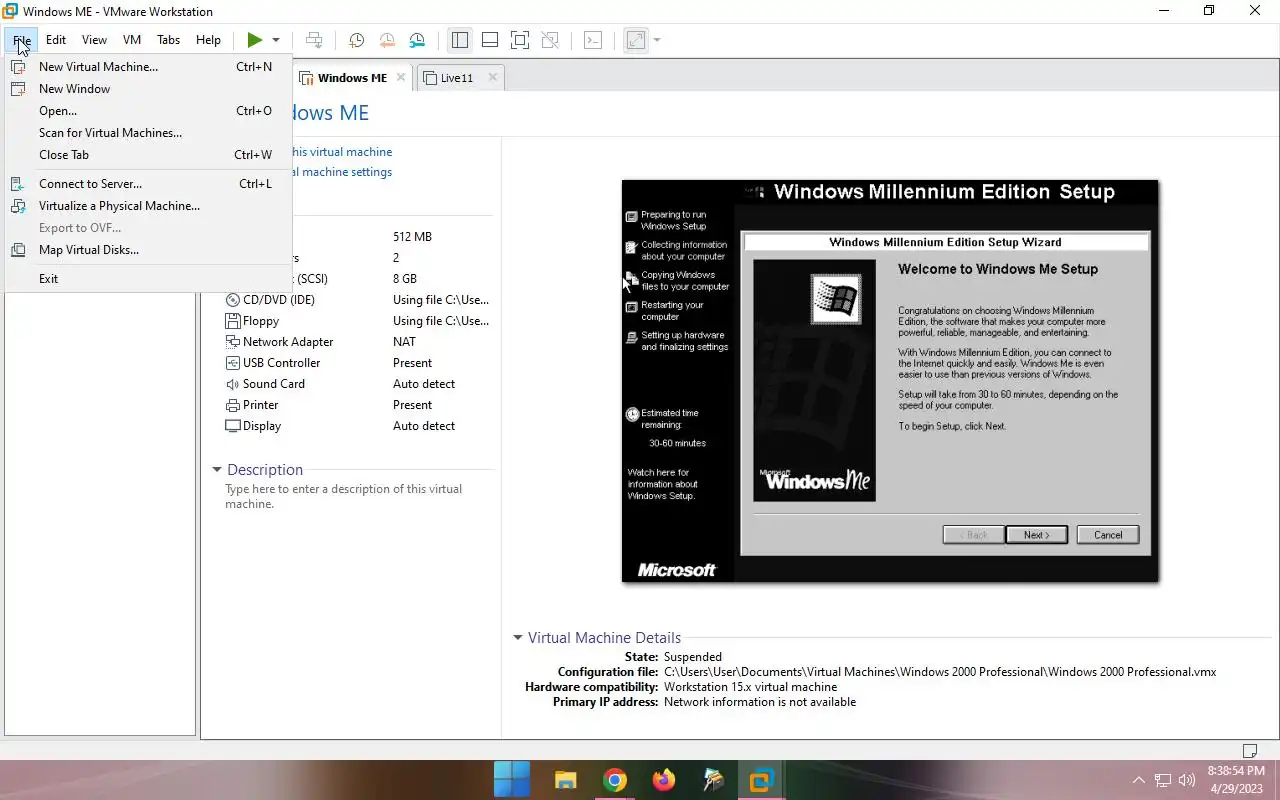The width and height of the screenshot is (1280, 800).
Task: Click the VMware Workstation taskbar icon
Action: point(762,780)
